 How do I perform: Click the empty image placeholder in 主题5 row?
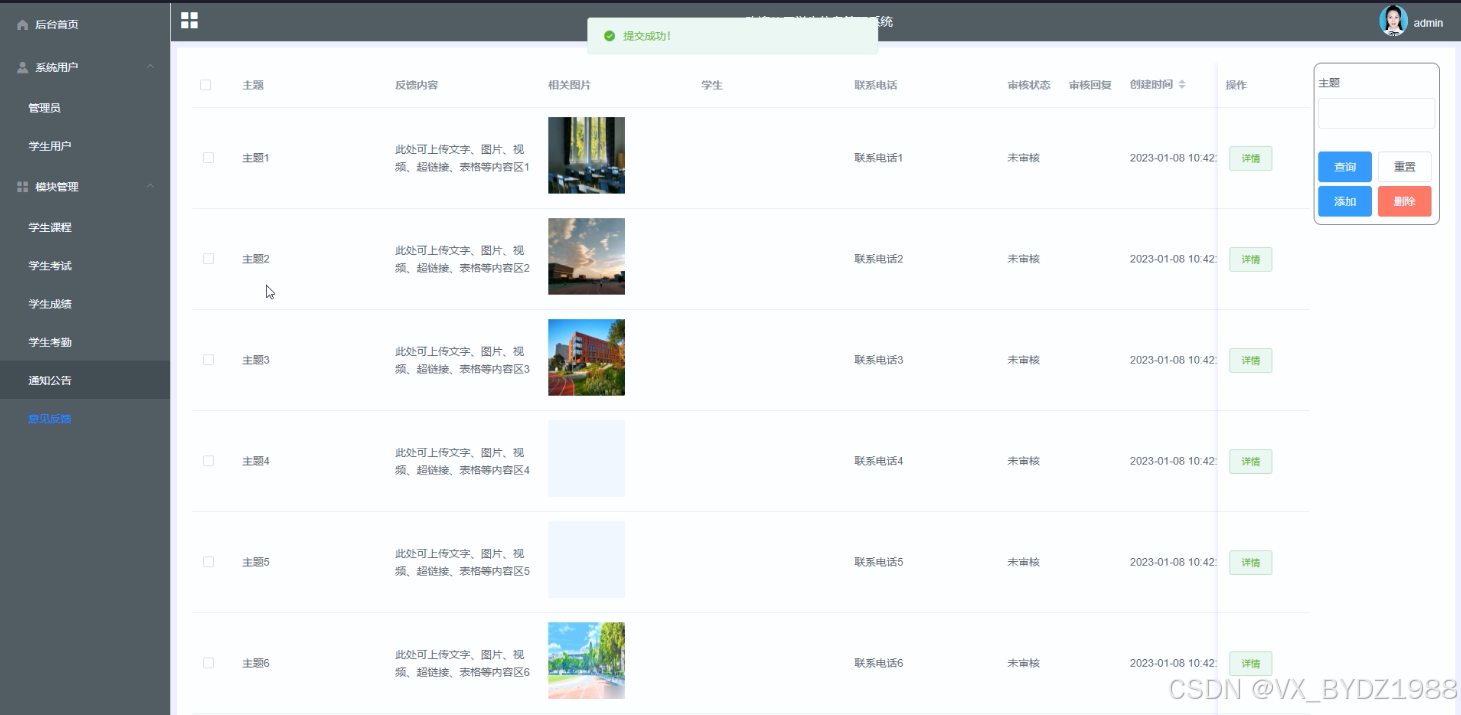click(586, 559)
